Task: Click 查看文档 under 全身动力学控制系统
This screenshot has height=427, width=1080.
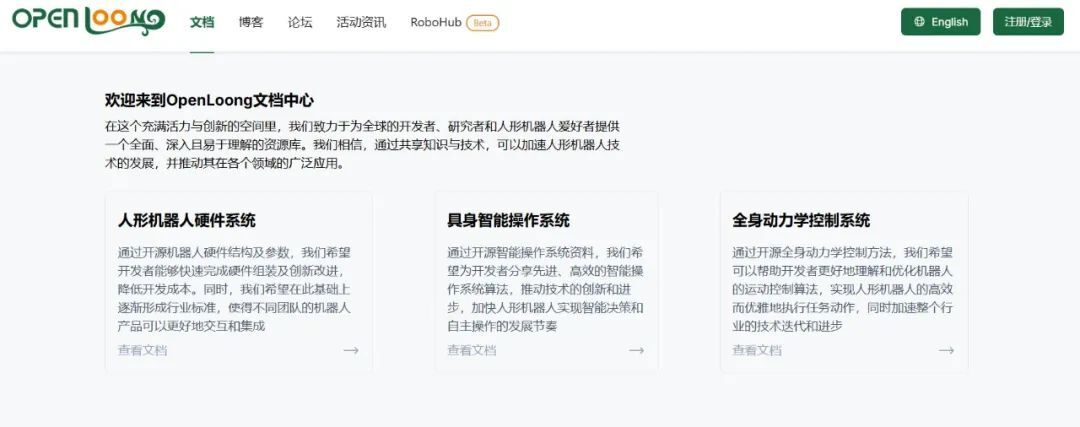Action: coord(757,350)
